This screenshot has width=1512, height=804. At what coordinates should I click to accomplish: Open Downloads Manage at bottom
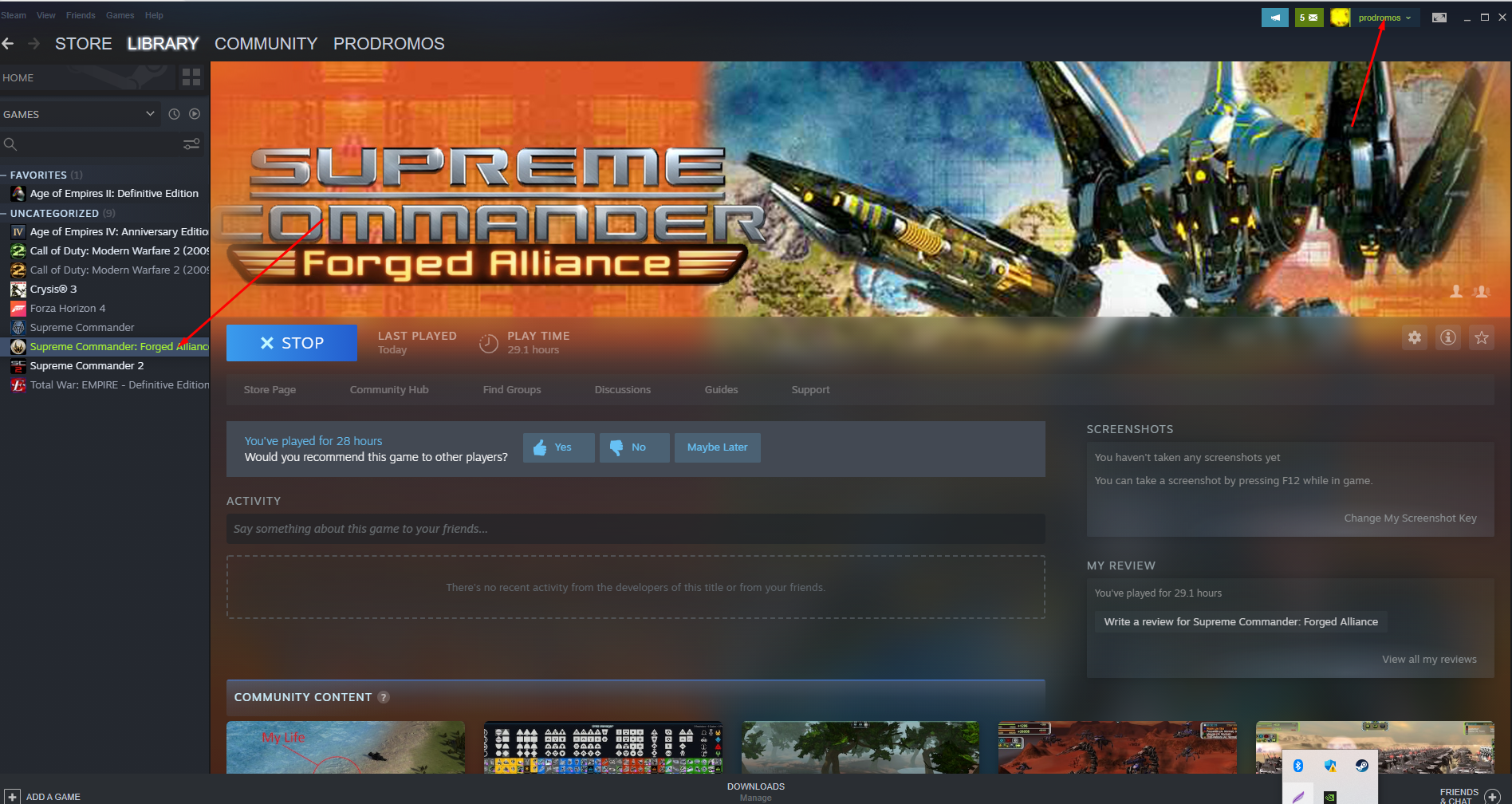coord(756,792)
